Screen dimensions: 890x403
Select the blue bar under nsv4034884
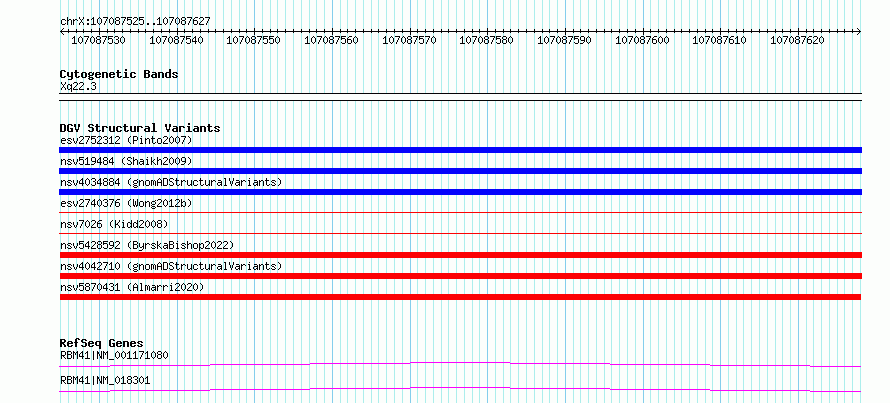(460, 192)
